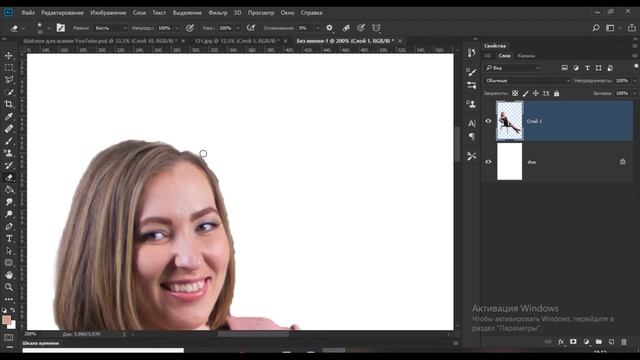Toggle airbrush mode
The height and width of the screenshot is (360, 640).
click(x=251, y=28)
